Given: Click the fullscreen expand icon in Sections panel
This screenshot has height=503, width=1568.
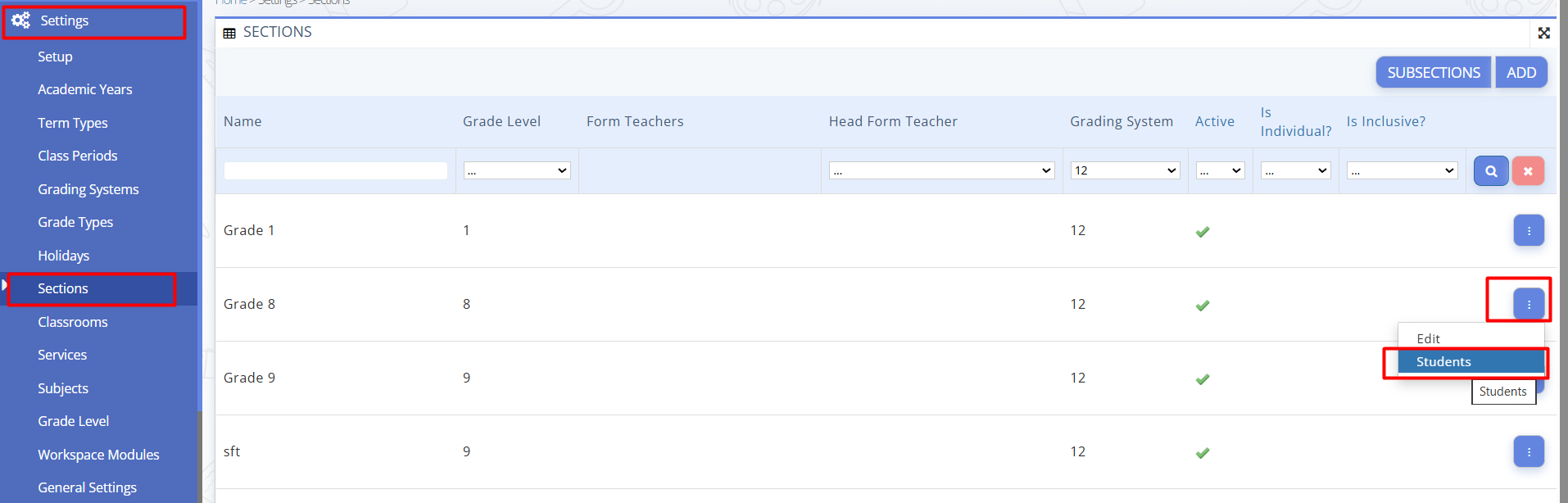Looking at the screenshot, I should pyautogui.click(x=1543, y=33).
